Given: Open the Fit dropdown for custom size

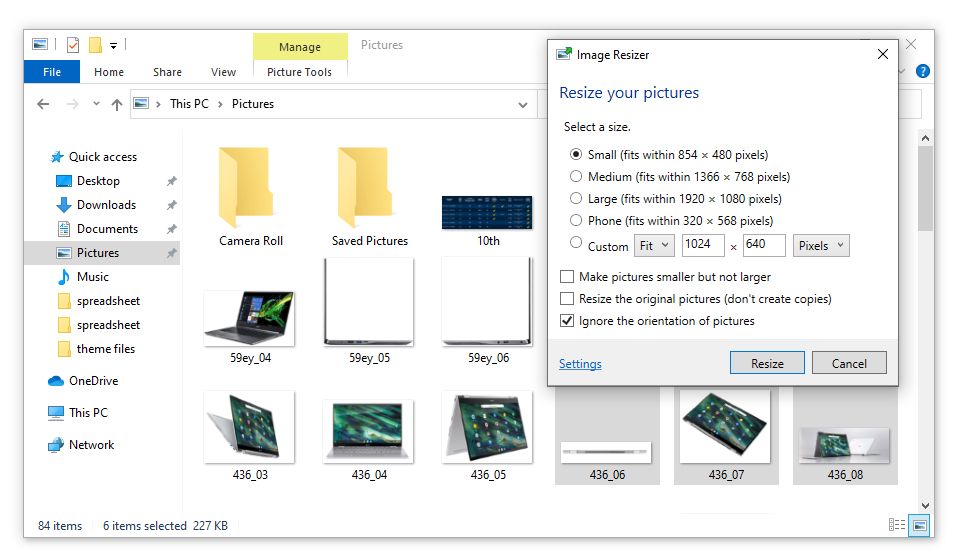Looking at the screenshot, I should pyautogui.click(x=654, y=246).
